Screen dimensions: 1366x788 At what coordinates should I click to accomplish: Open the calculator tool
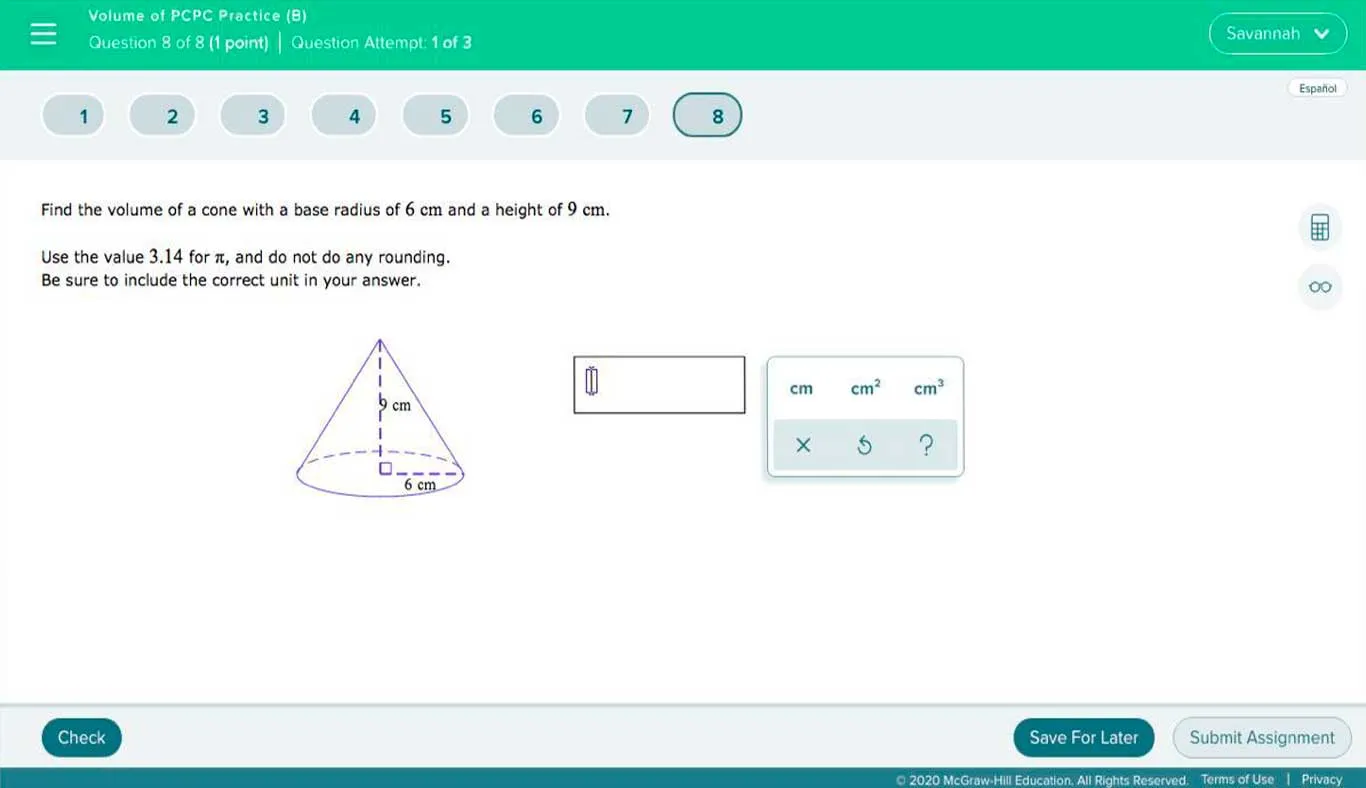click(x=1319, y=227)
